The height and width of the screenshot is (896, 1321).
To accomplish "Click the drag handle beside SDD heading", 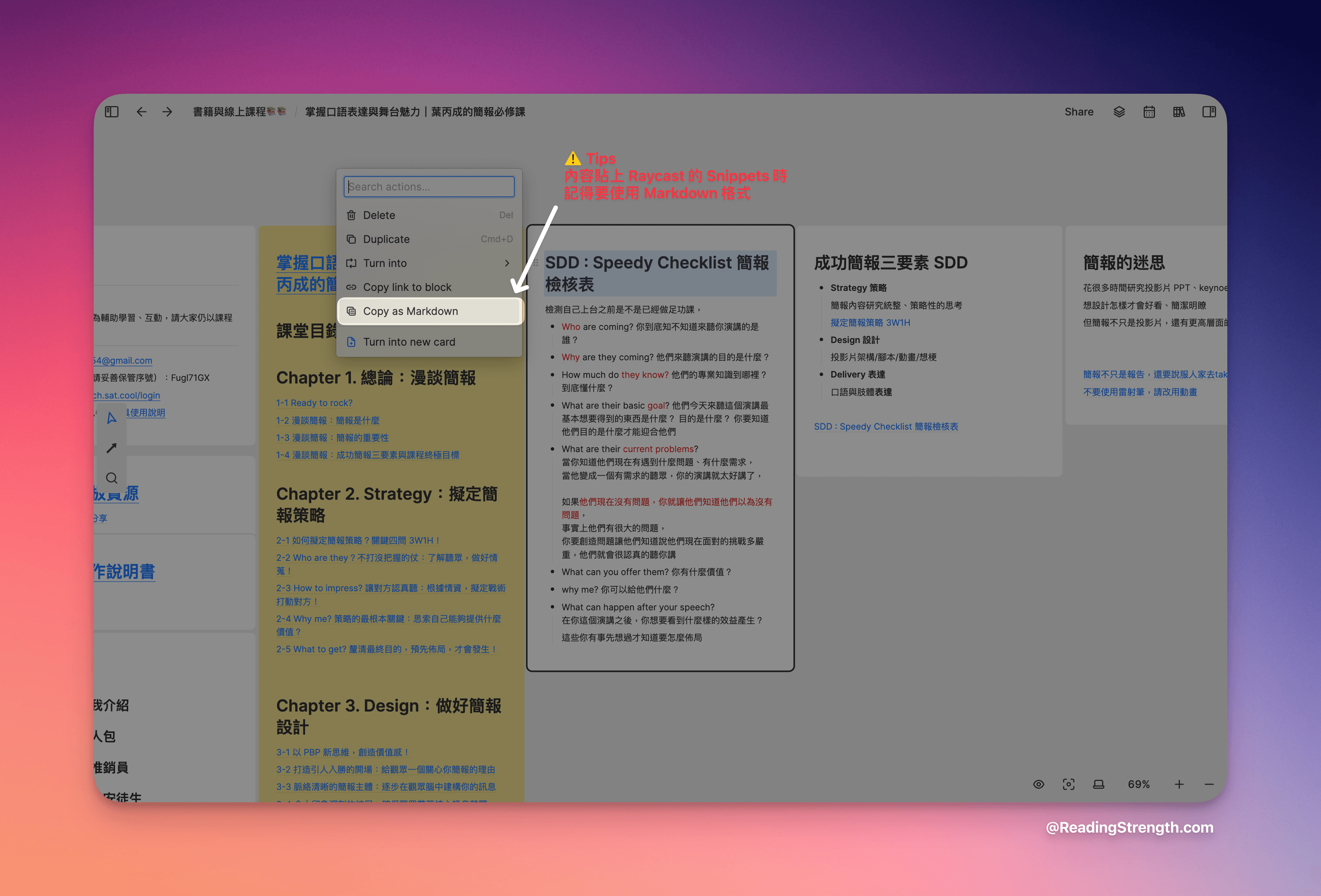I will click(x=535, y=263).
